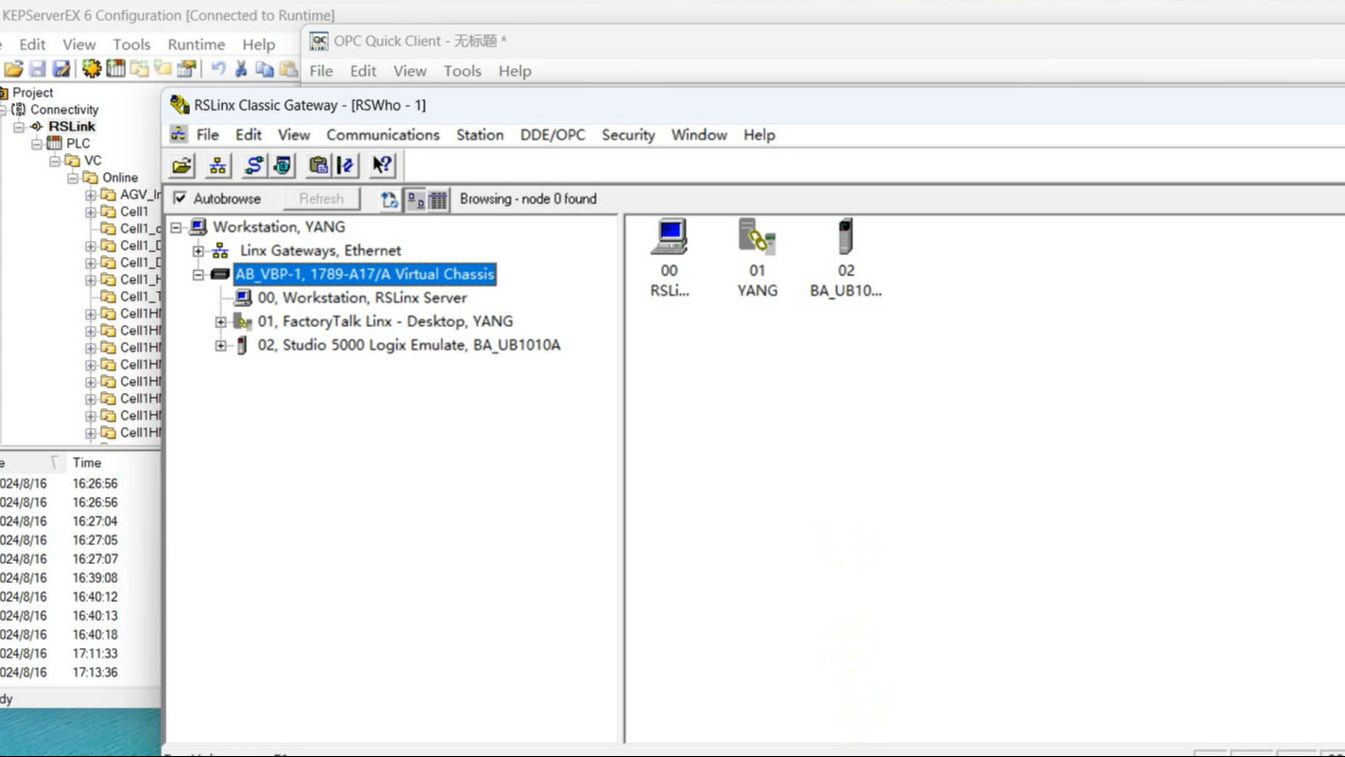Click the blue S-shaped toolbar icon in RSLinx
The height and width of the screenshot is (757, 1345).
[x=254, y=166]
